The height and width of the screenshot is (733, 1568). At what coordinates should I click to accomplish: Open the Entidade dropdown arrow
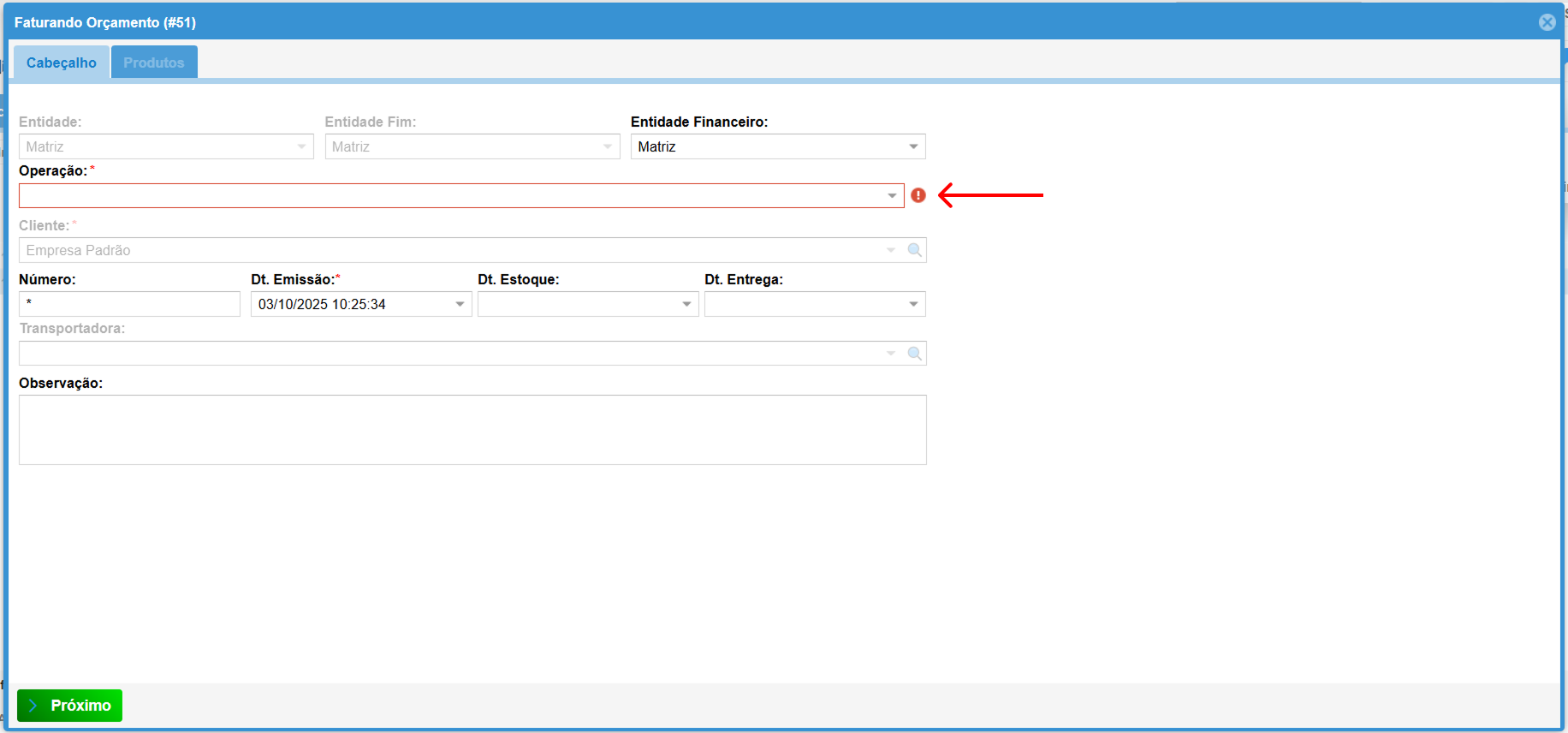301,147
